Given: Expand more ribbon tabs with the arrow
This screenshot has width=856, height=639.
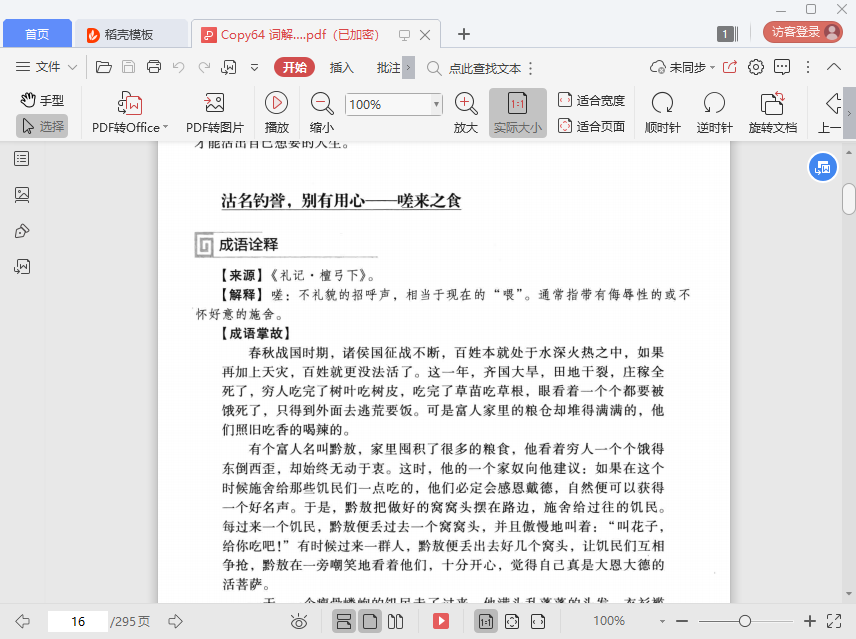Looking at the screenshot, I should [x=408, y=68].
